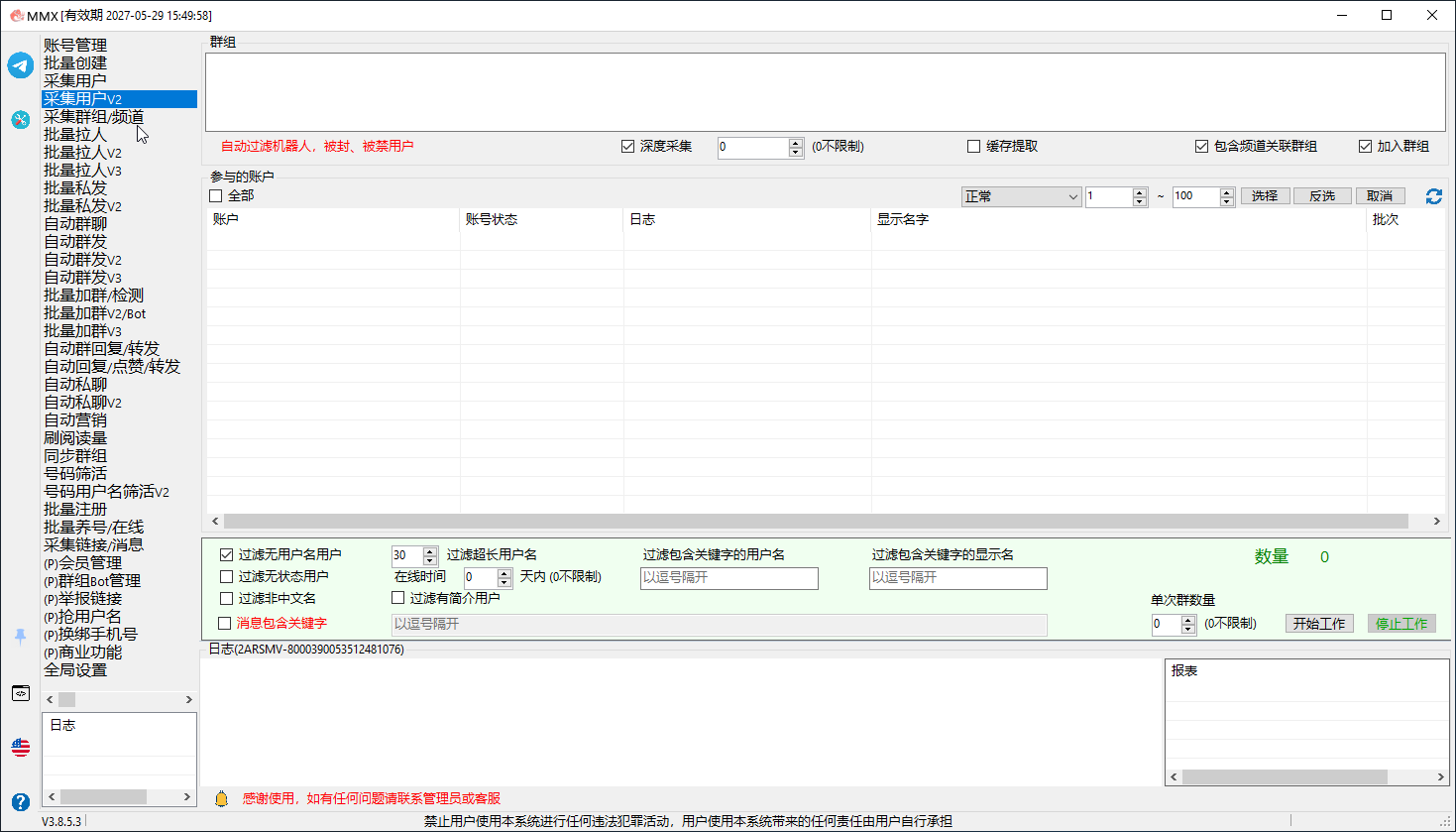Open 全局设置 from the function list

[75, 670]
